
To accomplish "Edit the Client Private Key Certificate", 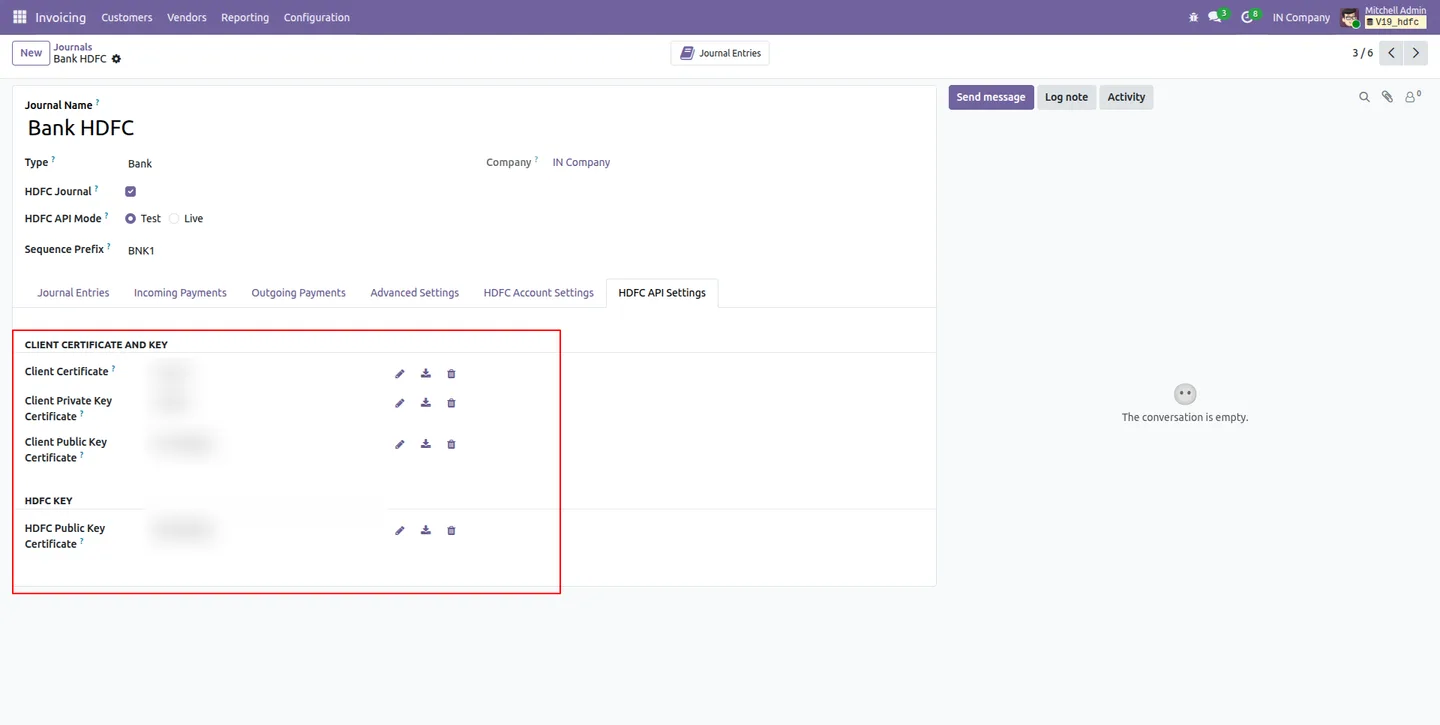I will 400,403.
